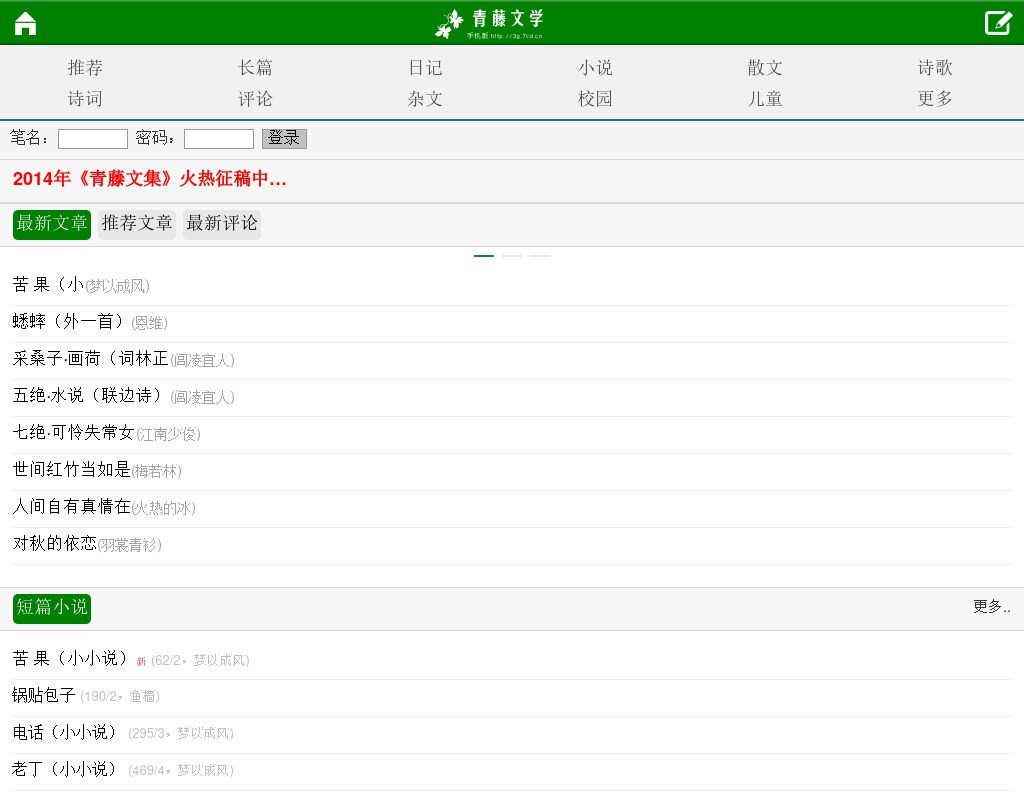This screenshot has height=800, width=1024.
Task: Open the 推荐 category
Action: coord(85,68)
